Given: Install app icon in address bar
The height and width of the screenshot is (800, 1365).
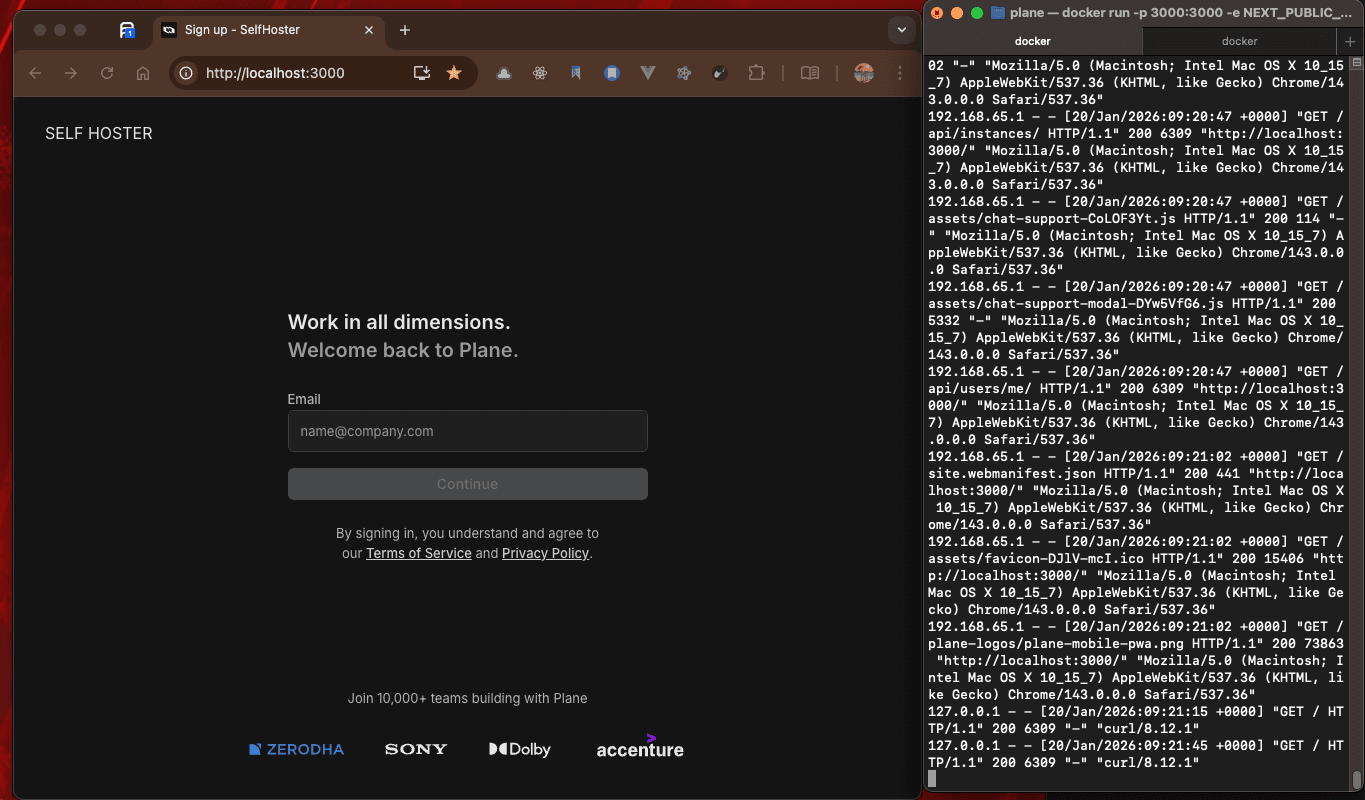Looking at the screenshot, I should (422, 73).
